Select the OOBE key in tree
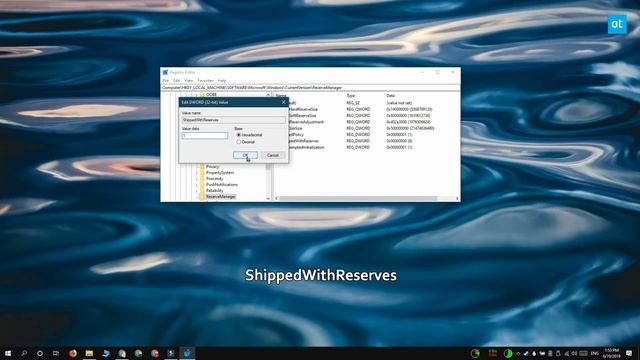The image size is (640, 360). pos(211,95)
